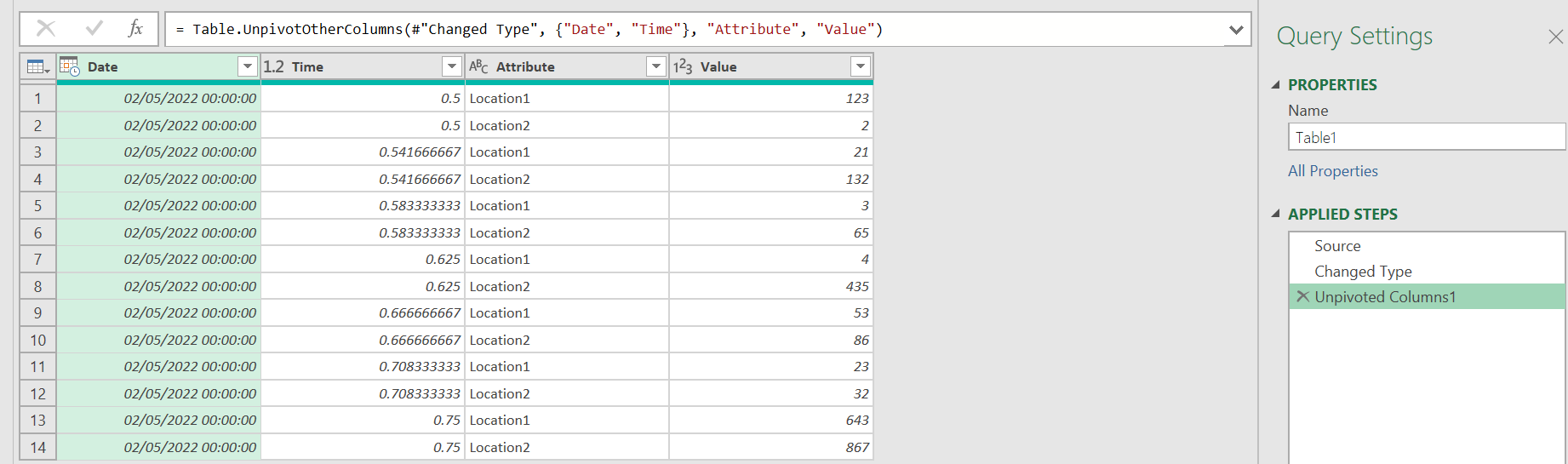
Task: Cancel the formula edit with X icon
Action: [46, 29]
